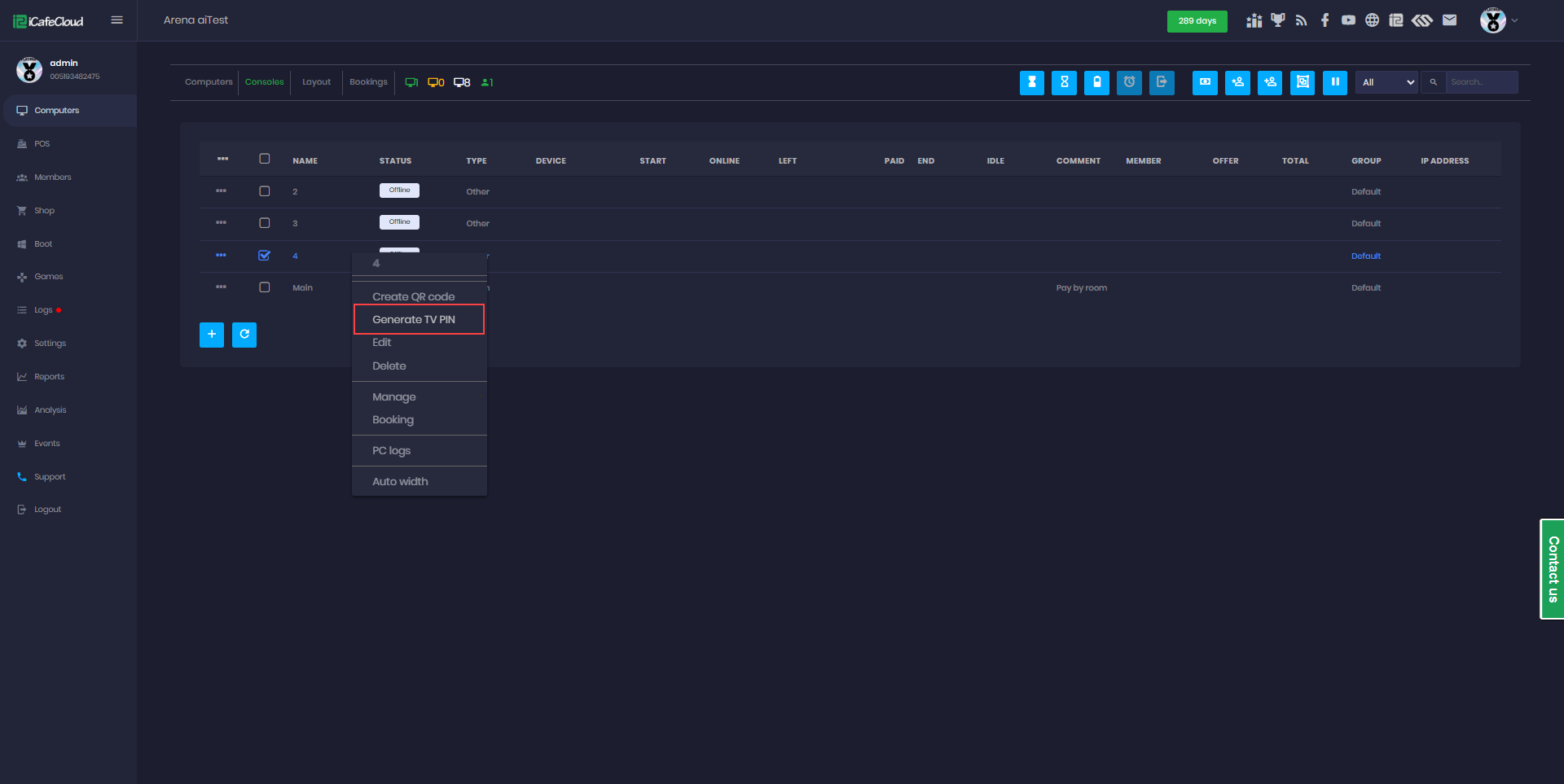Toggle the select-all checkbox in table header
This screenshot has height=784, width=1564.
(264, 159)
